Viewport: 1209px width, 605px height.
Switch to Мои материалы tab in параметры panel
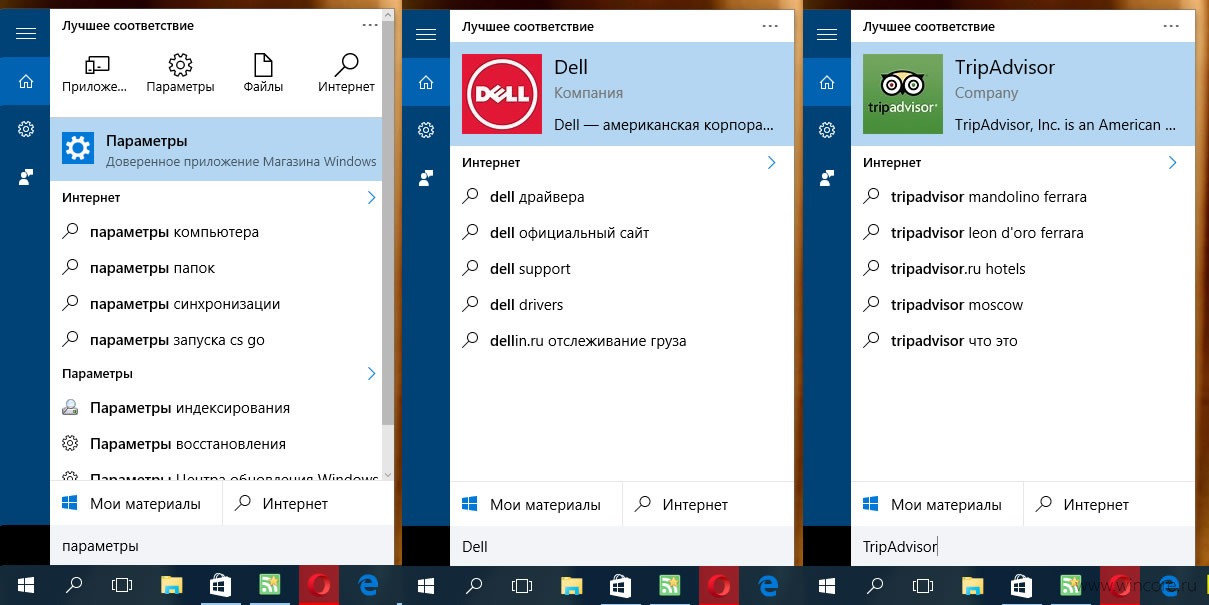(x=136, y=504)
